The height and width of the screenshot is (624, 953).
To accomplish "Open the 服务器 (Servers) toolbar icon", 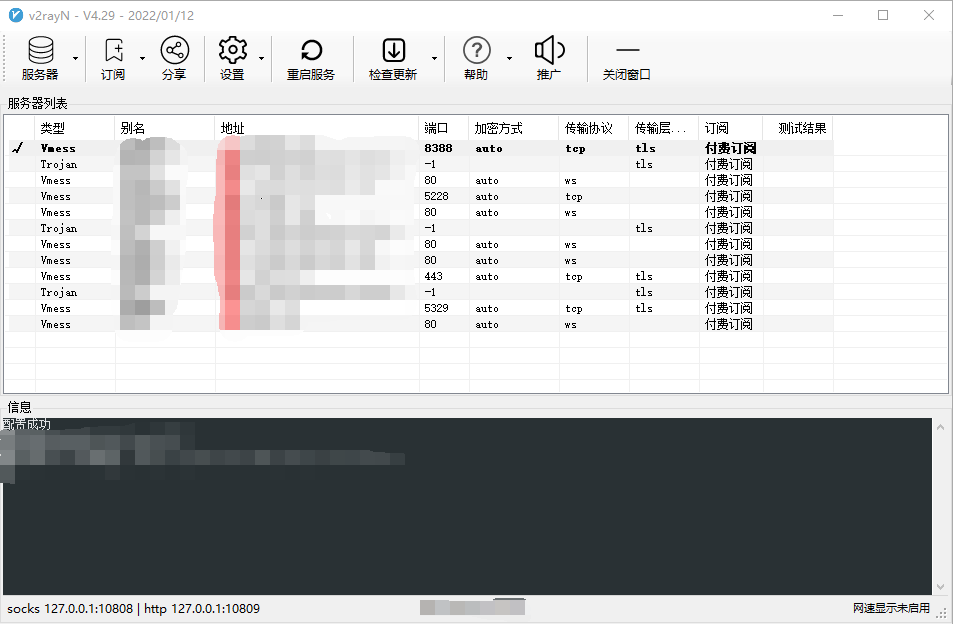I will coord(40,58).
